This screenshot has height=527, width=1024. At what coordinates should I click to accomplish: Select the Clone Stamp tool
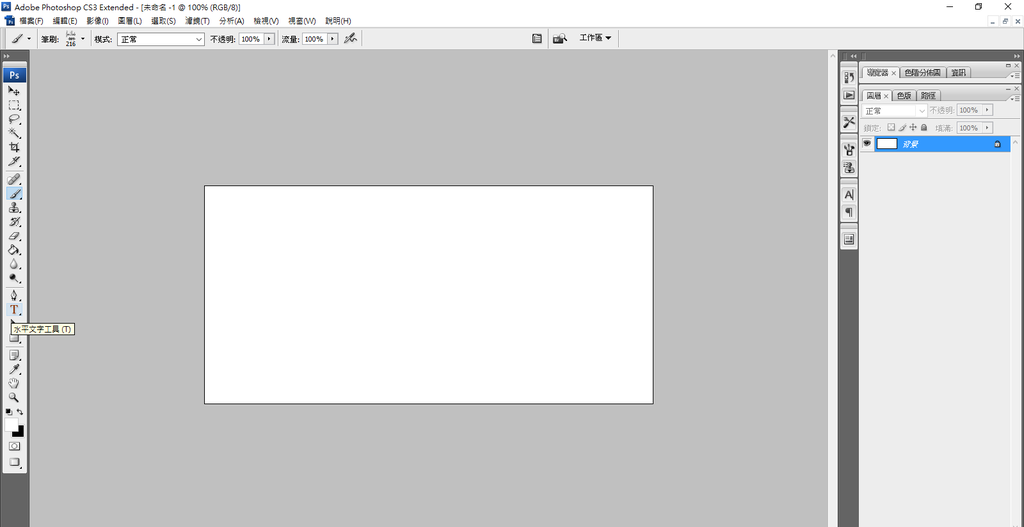tap(14, 208)
